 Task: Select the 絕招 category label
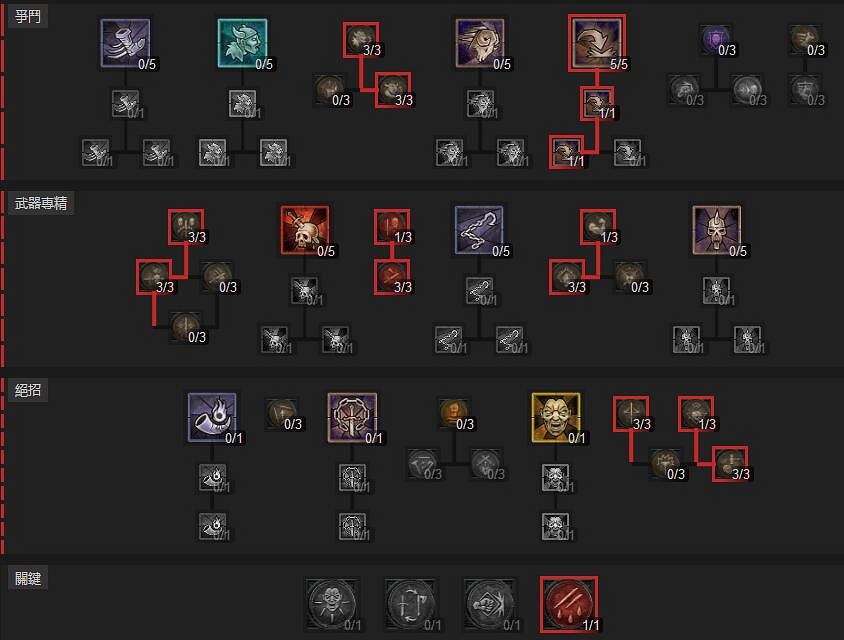(28, 390)
